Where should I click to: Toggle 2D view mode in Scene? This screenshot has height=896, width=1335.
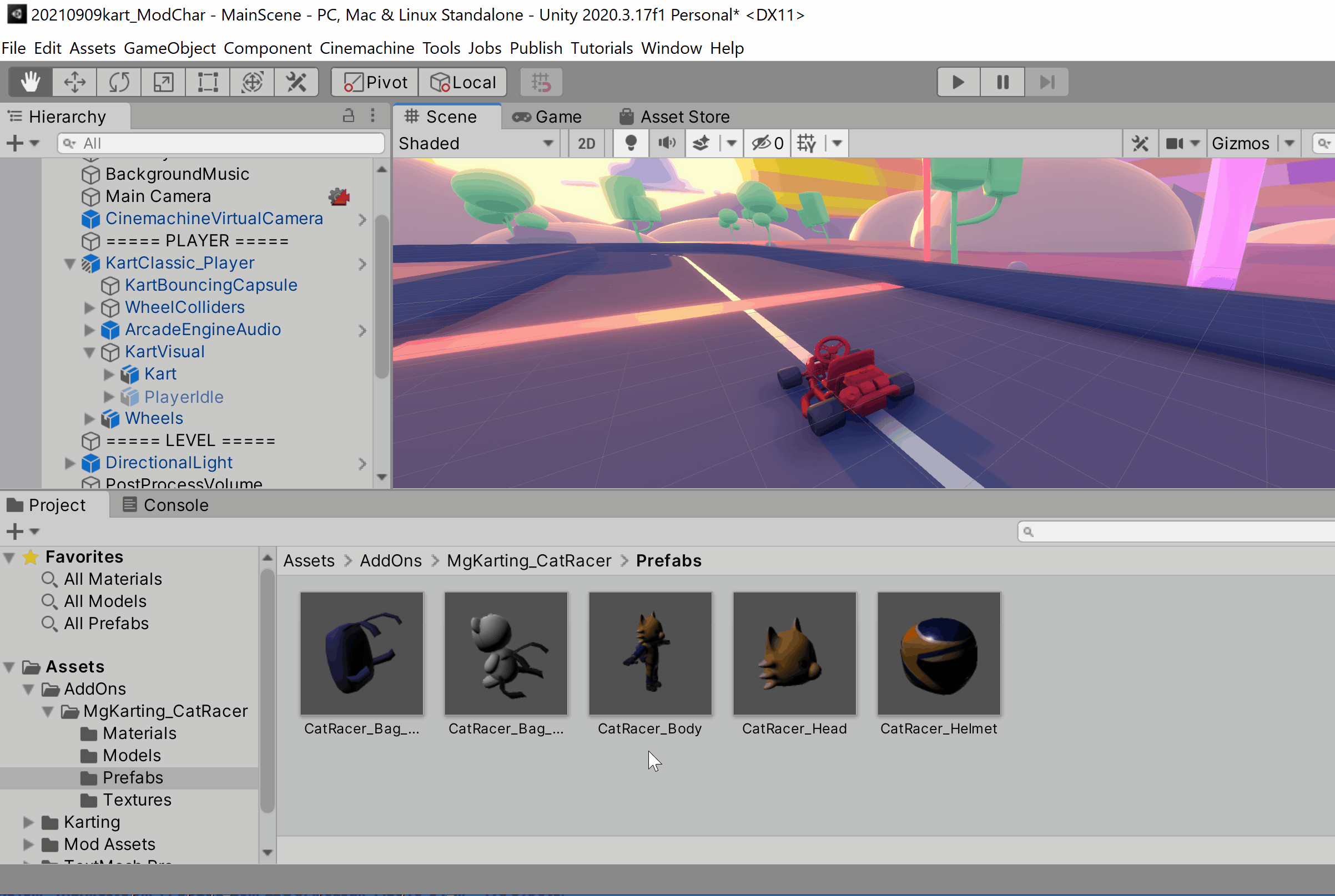pos(586,144)
